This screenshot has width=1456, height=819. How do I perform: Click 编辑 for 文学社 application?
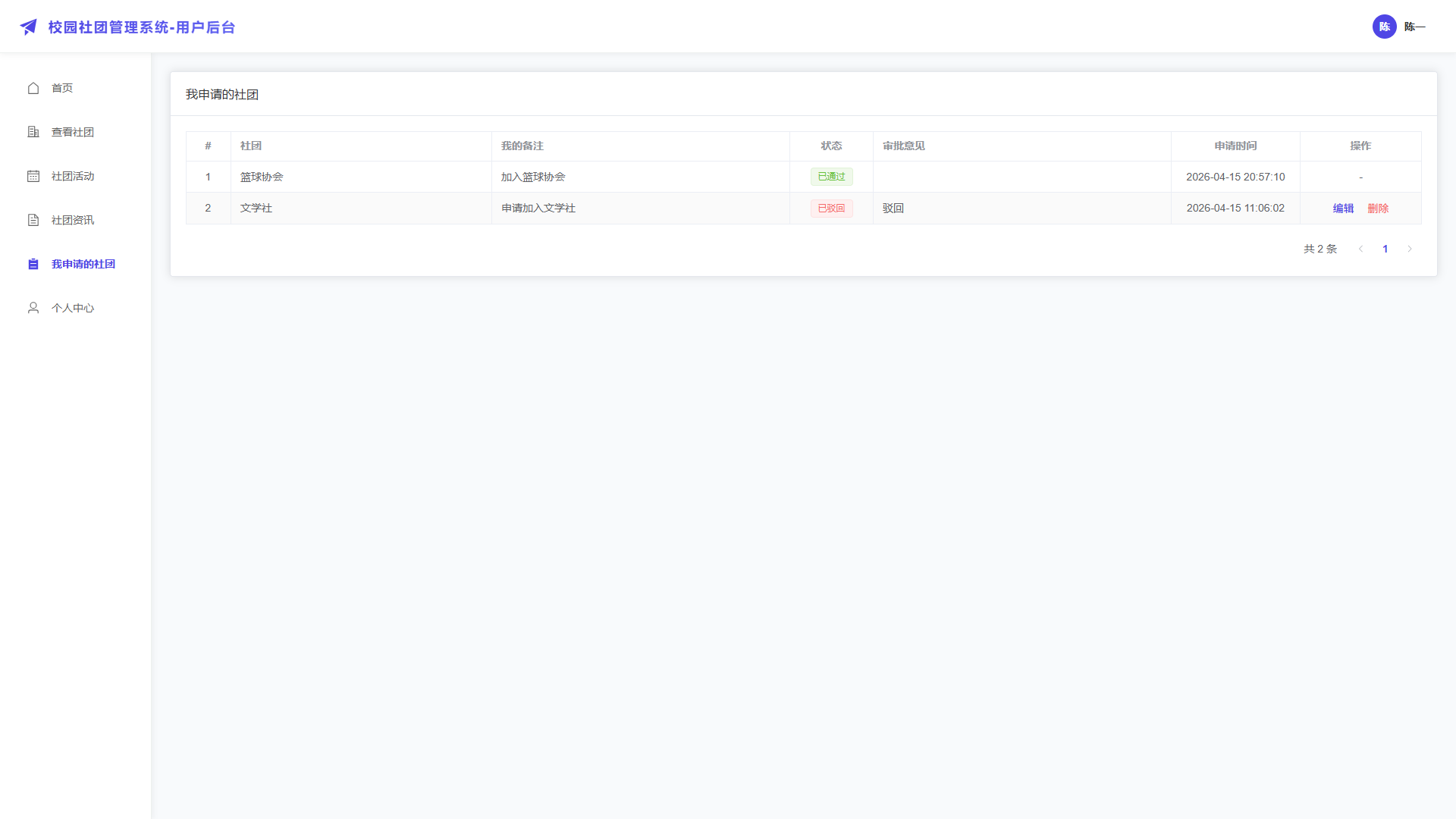pos(1343,209)
